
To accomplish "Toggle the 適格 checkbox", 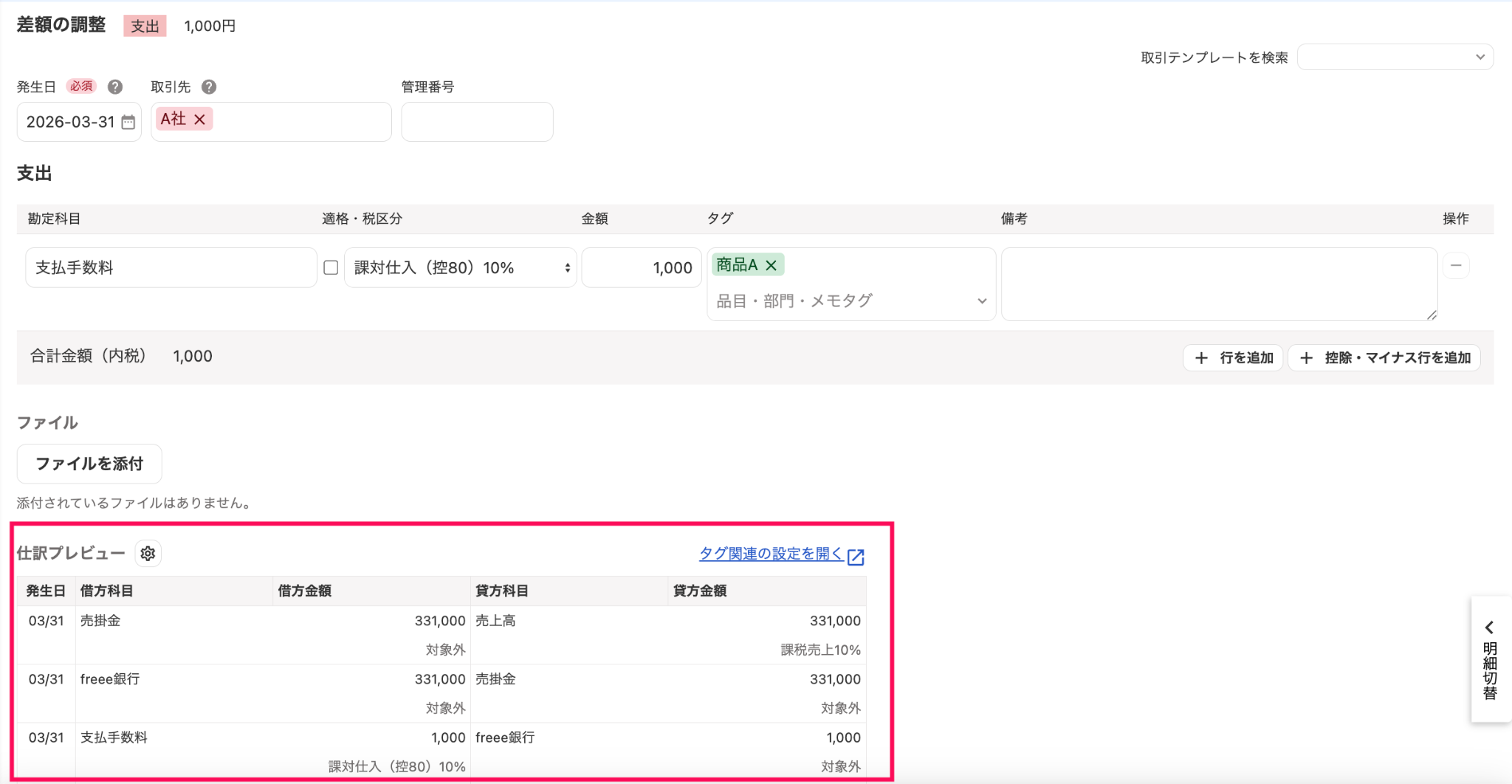I will (x=331, y=267).
